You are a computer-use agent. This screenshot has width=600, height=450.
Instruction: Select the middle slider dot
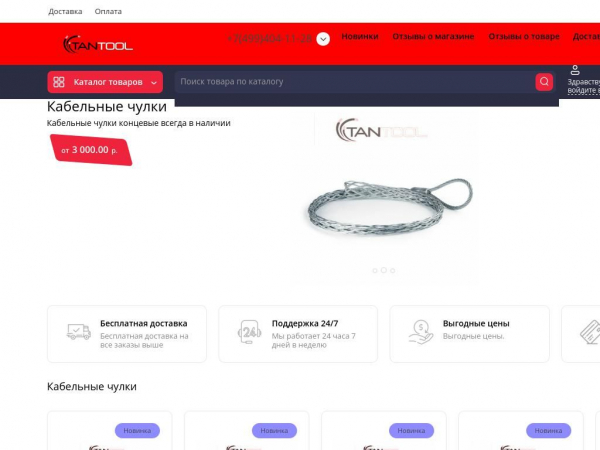pyautogui.click(x=383, y=270)
